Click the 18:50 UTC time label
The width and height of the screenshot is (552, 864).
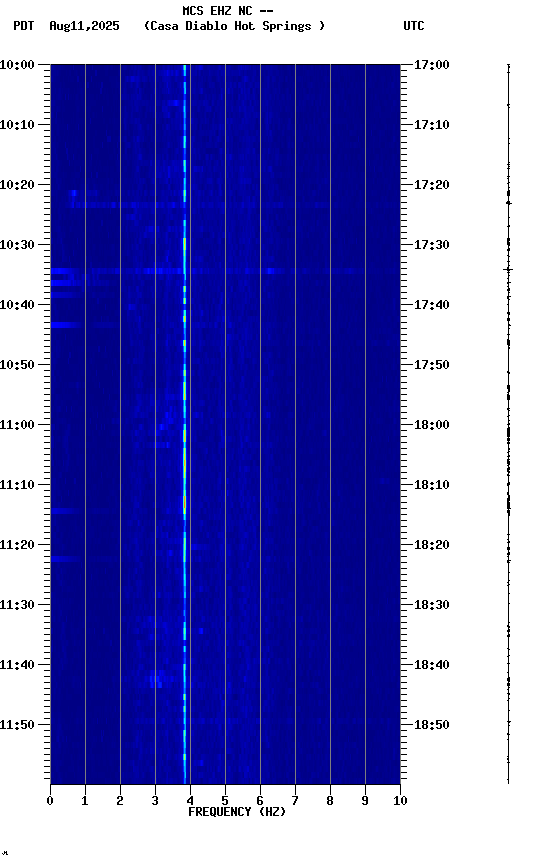[432, 725]
